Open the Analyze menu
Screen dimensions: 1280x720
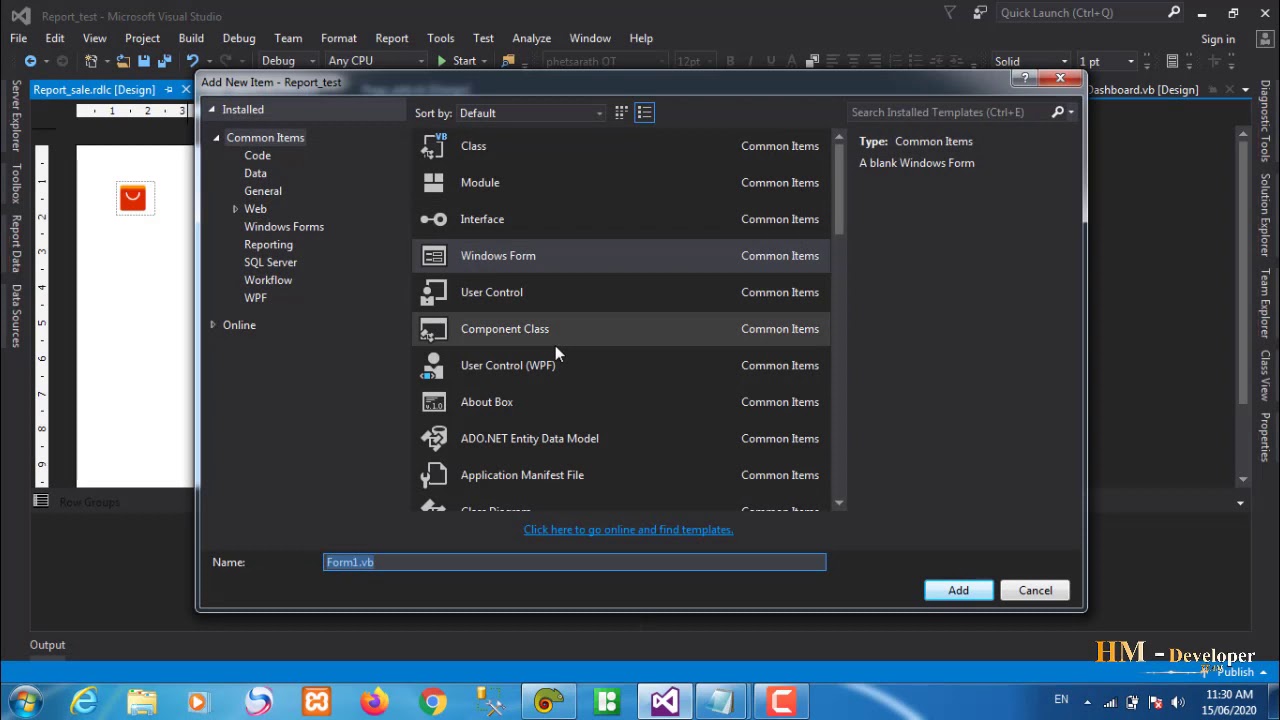click(x=532, y=38)
